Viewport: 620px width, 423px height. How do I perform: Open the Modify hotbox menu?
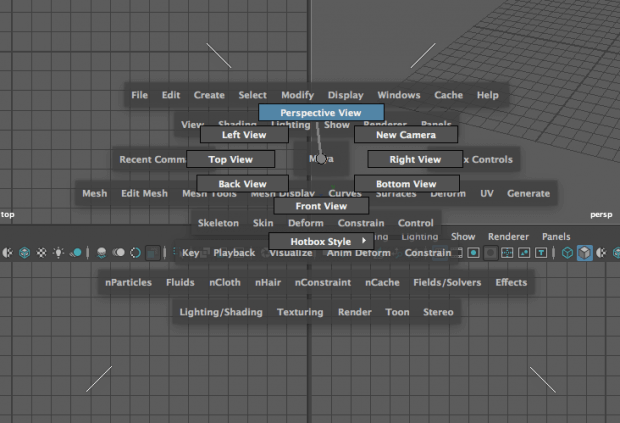click(x=297, y=95)
